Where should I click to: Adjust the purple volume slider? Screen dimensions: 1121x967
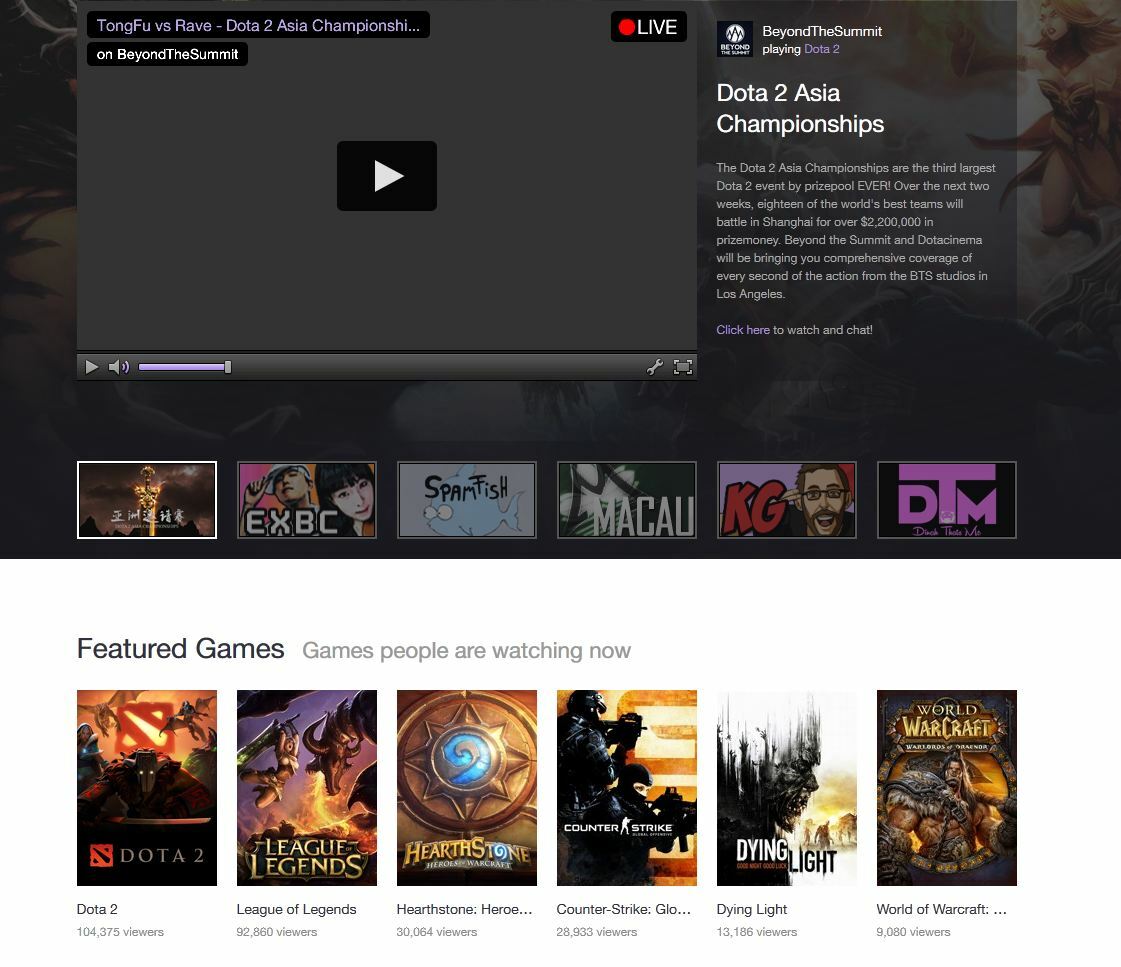(x=184, y=367)
